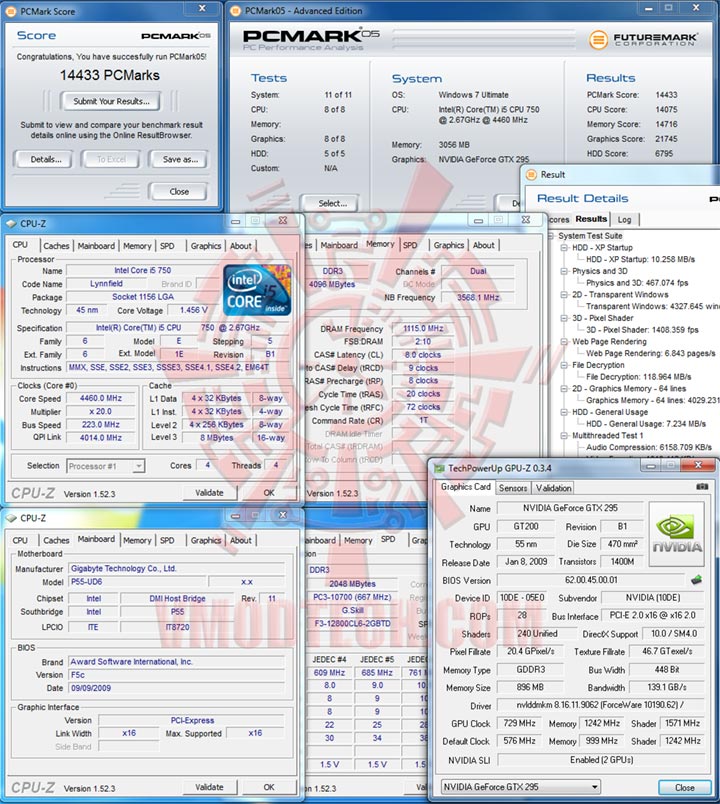Click the Save as... button
Image resolution: width=720 pixels, height=804 pixels.
(x=179, y=159)
